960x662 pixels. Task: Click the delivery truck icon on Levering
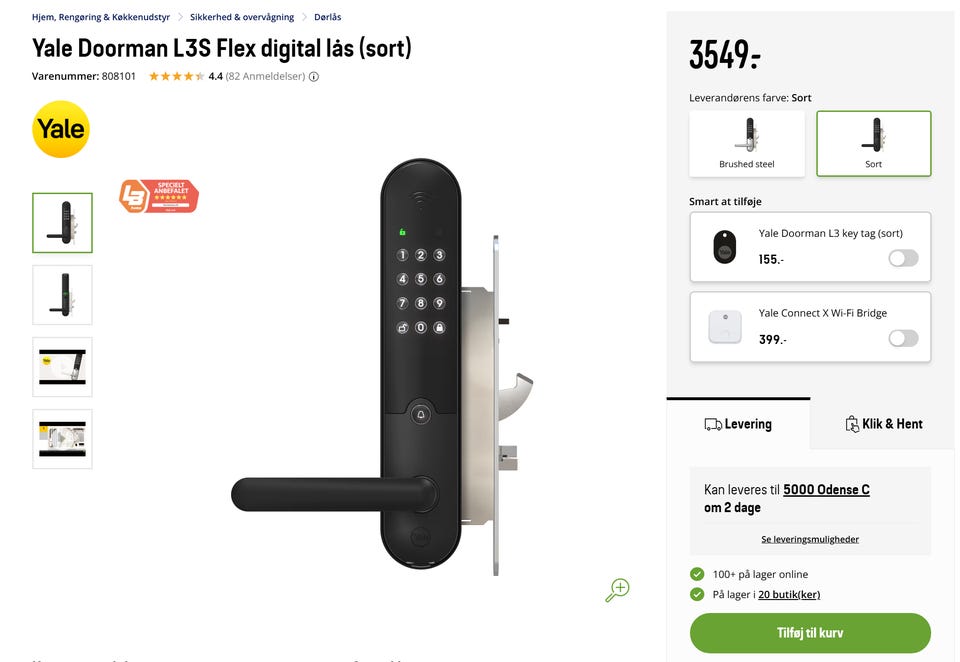coord(713,424)
